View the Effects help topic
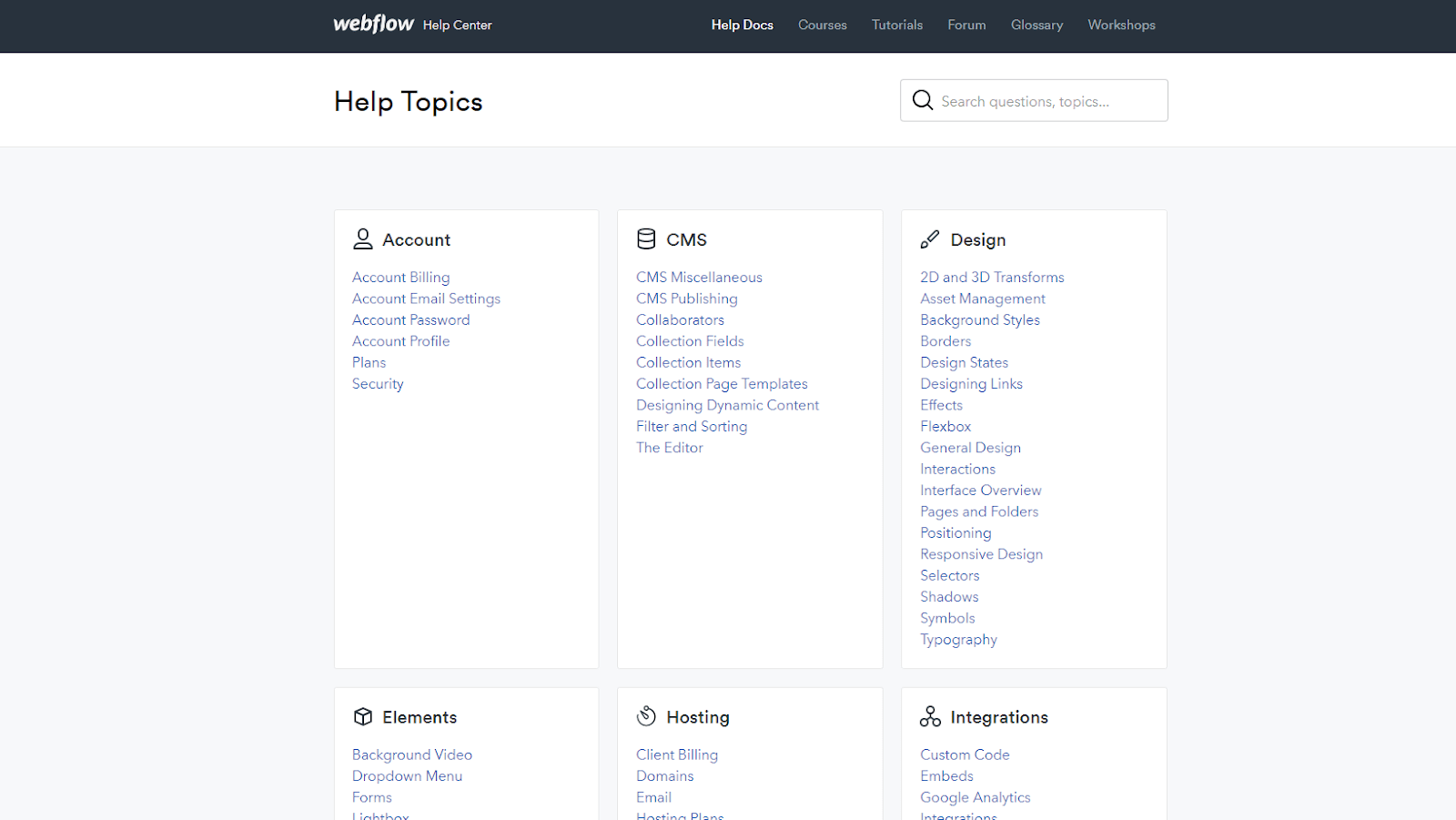 tap(941, 405)
